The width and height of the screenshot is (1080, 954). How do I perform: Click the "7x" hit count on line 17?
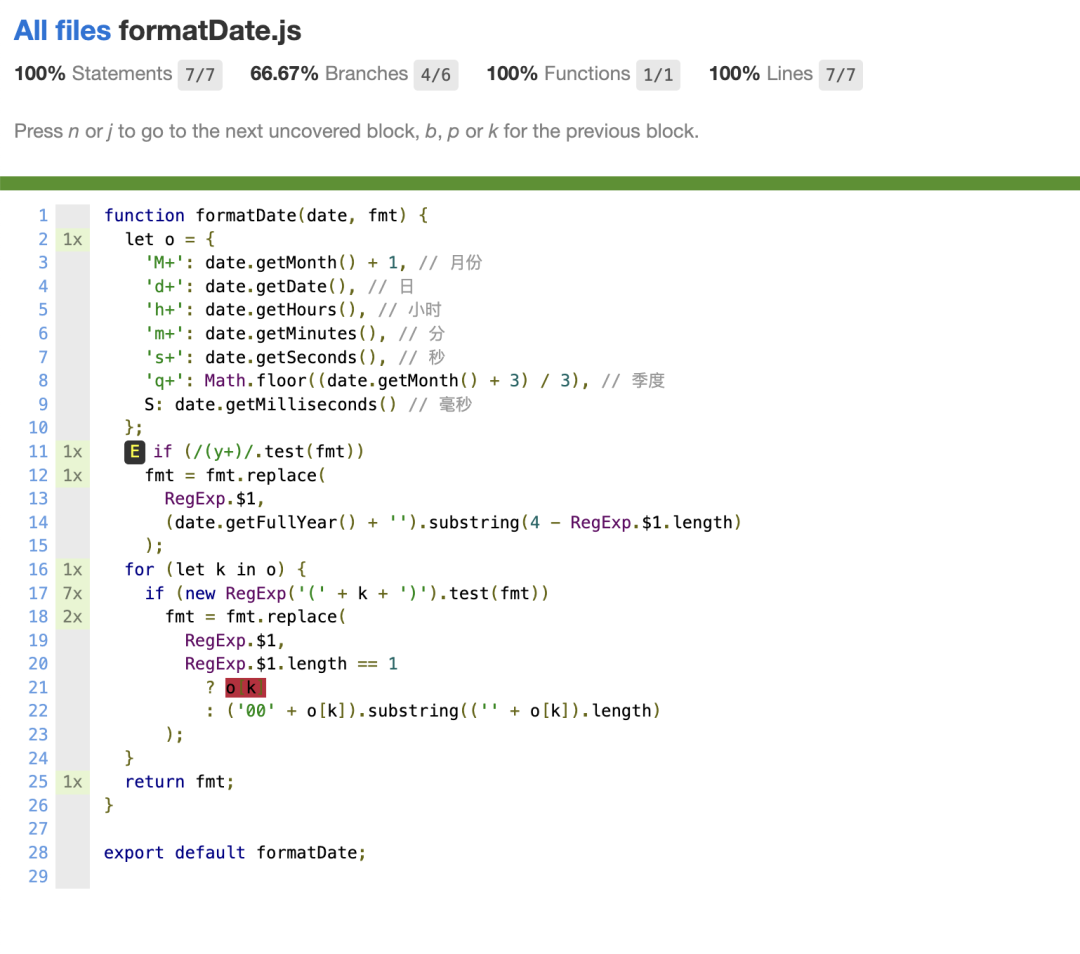click(72, 593)
